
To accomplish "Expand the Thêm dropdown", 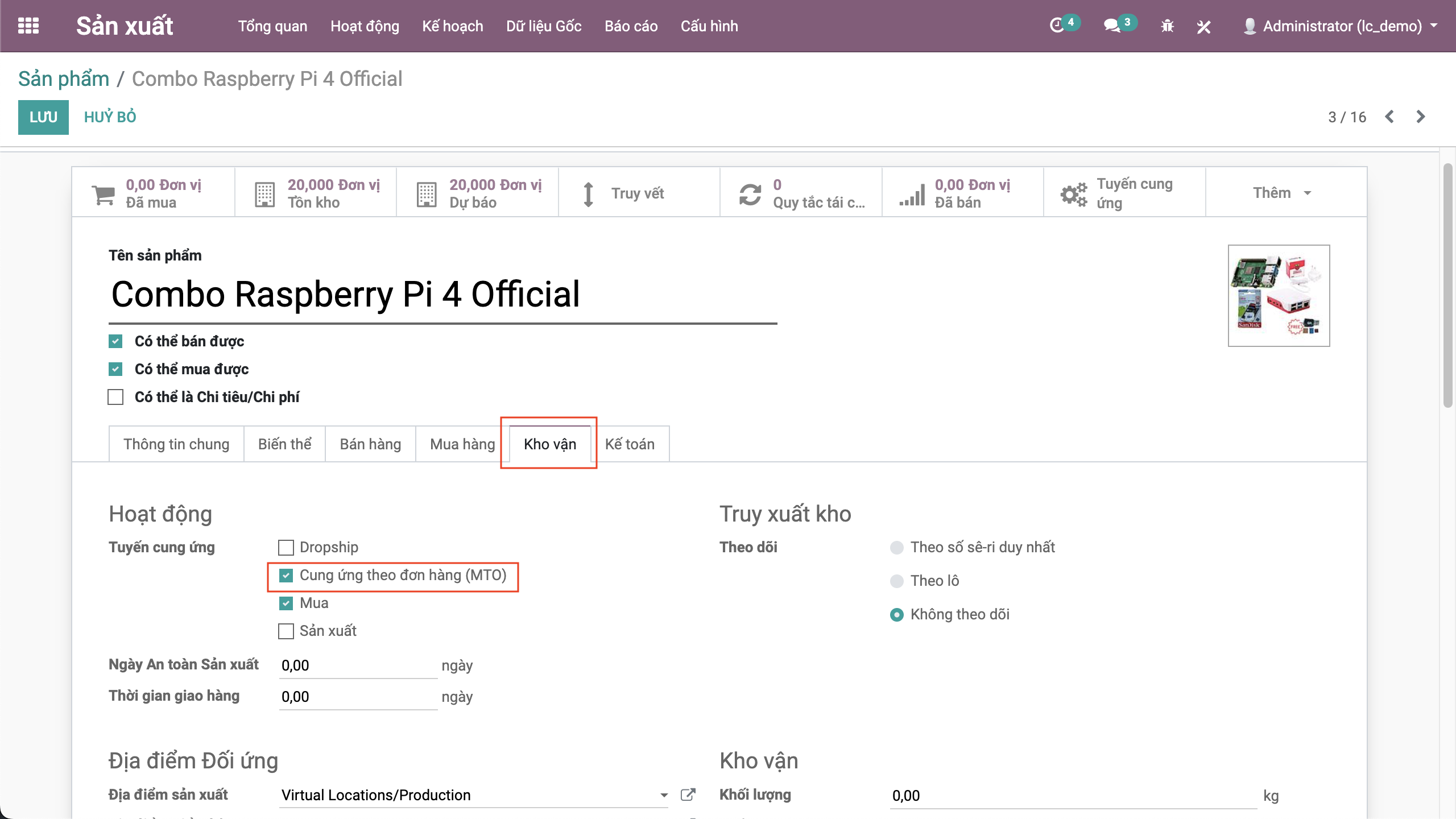I will pyautogui.click(x=1281, y=193).
